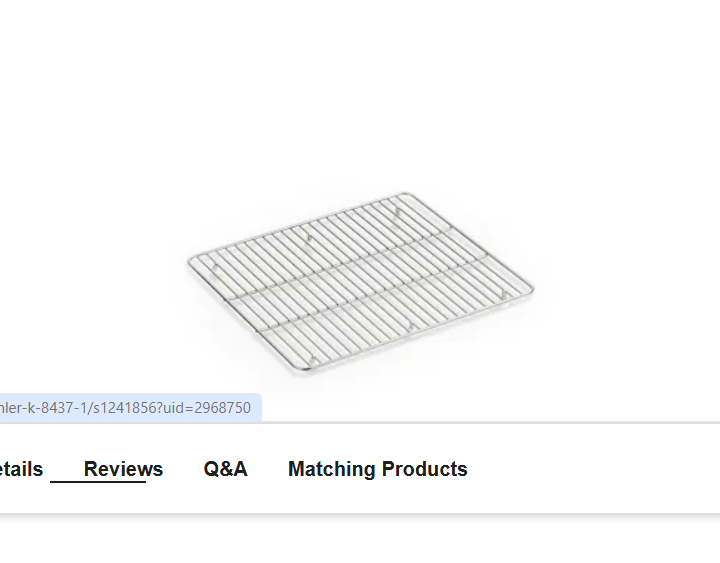
Task: Click the rack's rubber foot near the left corner
Action: [215, 268]
